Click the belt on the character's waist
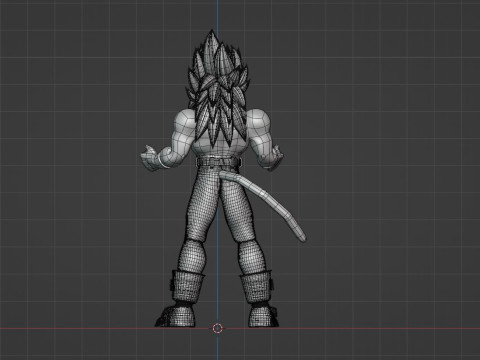Viewport: 480px width, 360px height. pos(219,162)
